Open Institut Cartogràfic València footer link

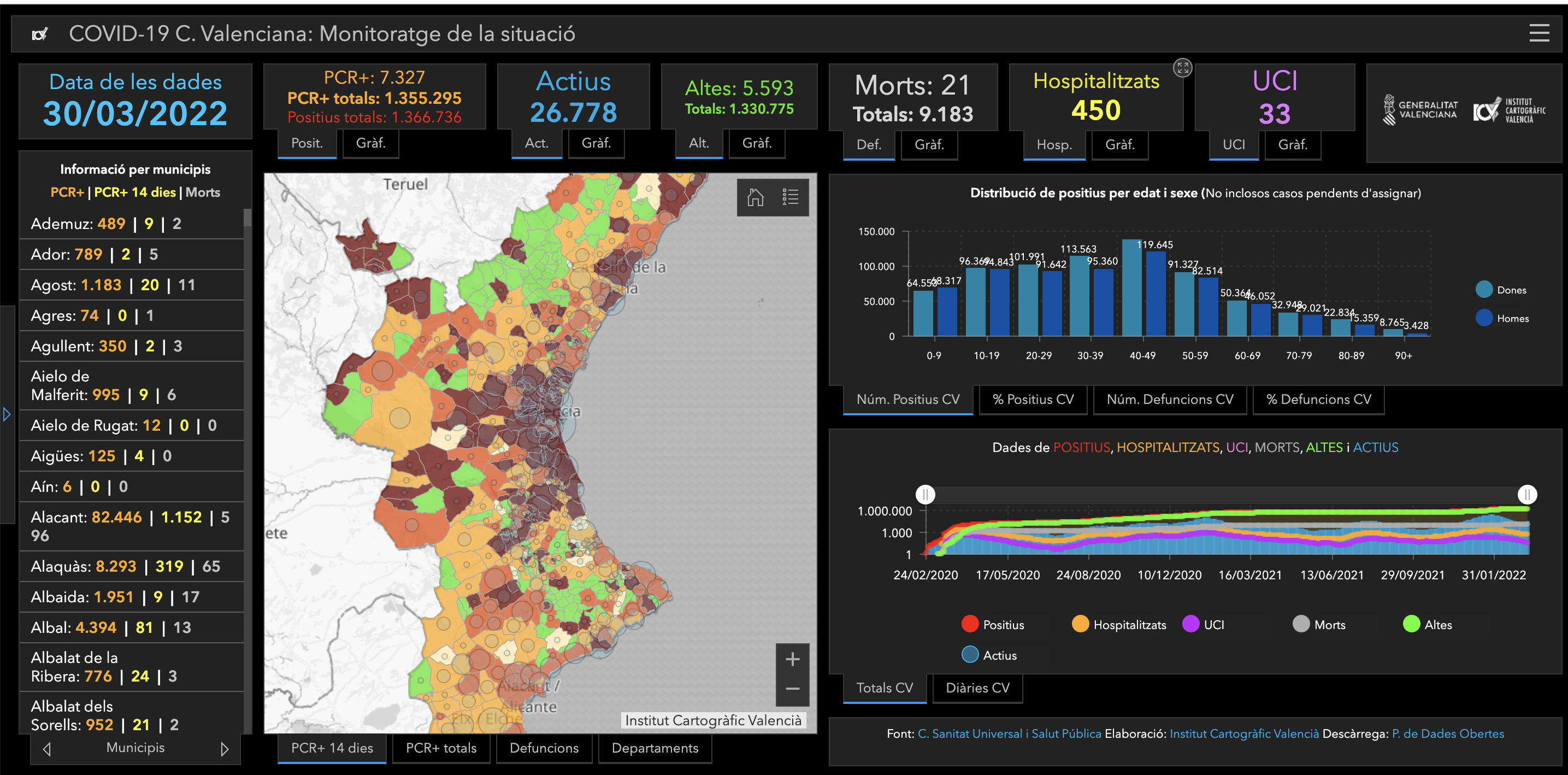[x=1243, y=733]
